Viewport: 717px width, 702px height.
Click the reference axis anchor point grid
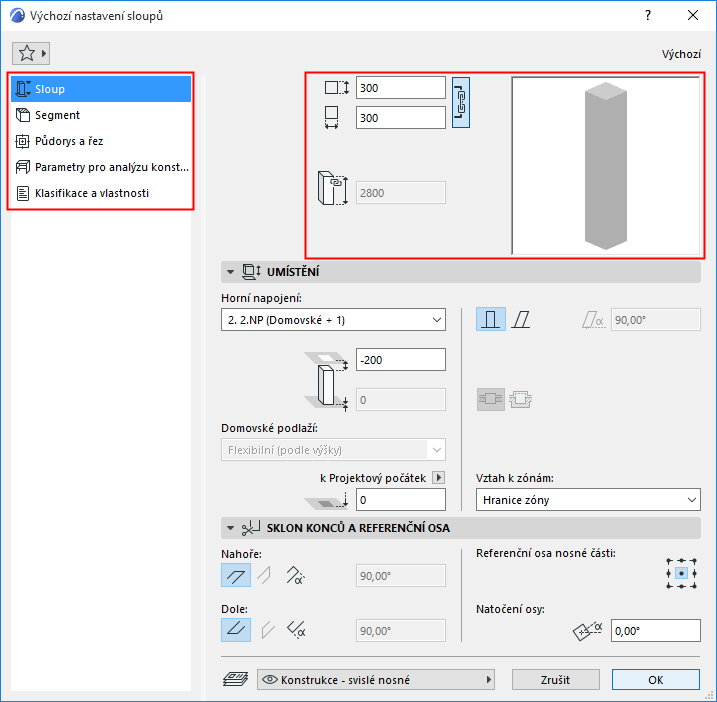[x=681, y=573]
